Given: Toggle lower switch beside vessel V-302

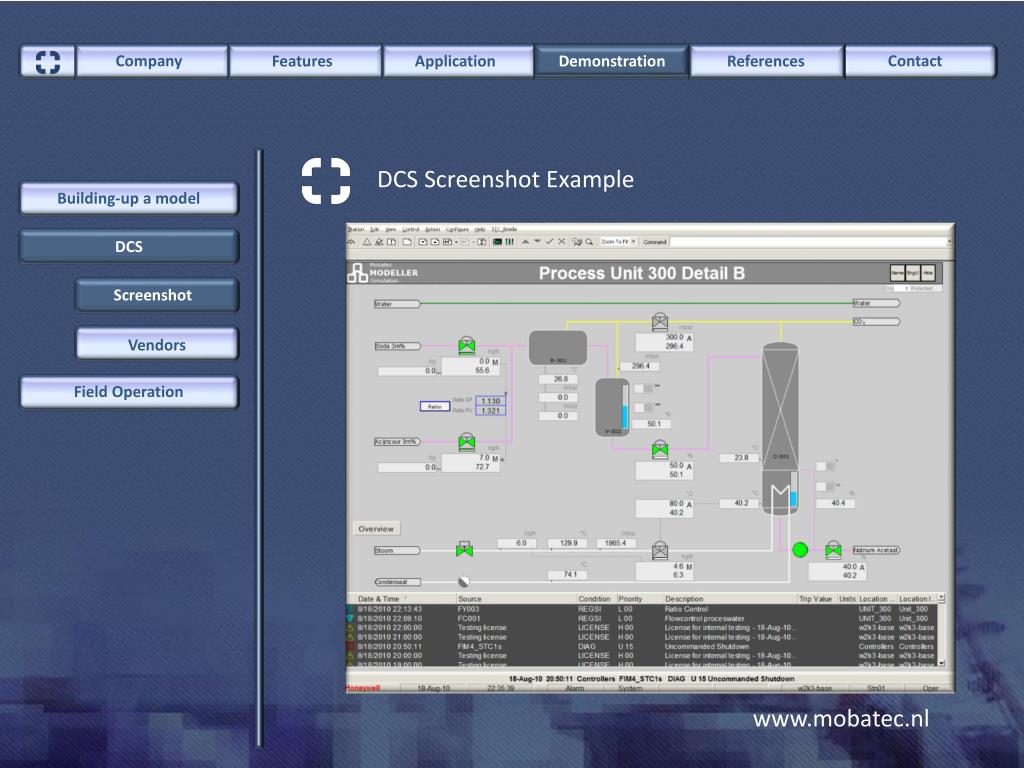Looking at the screenshot, I should tap(644, 408).
